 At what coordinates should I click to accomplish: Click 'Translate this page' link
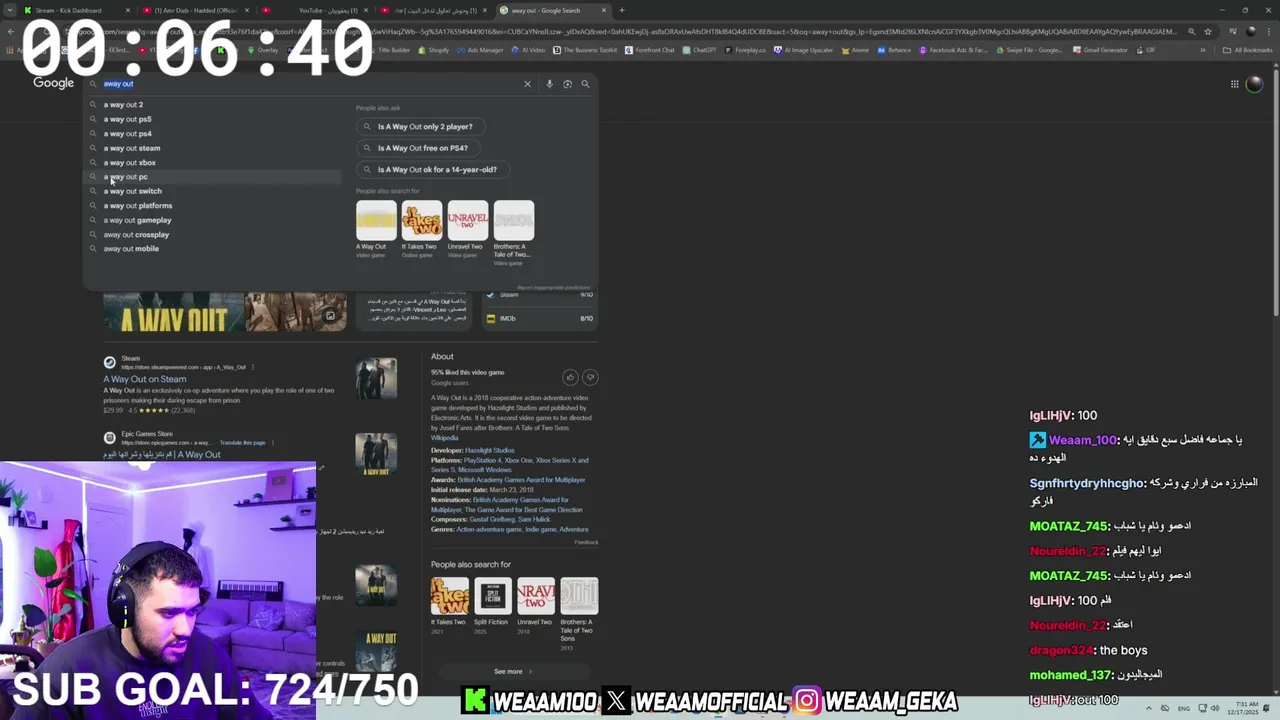pyautogui.click(x=242, y=442)
